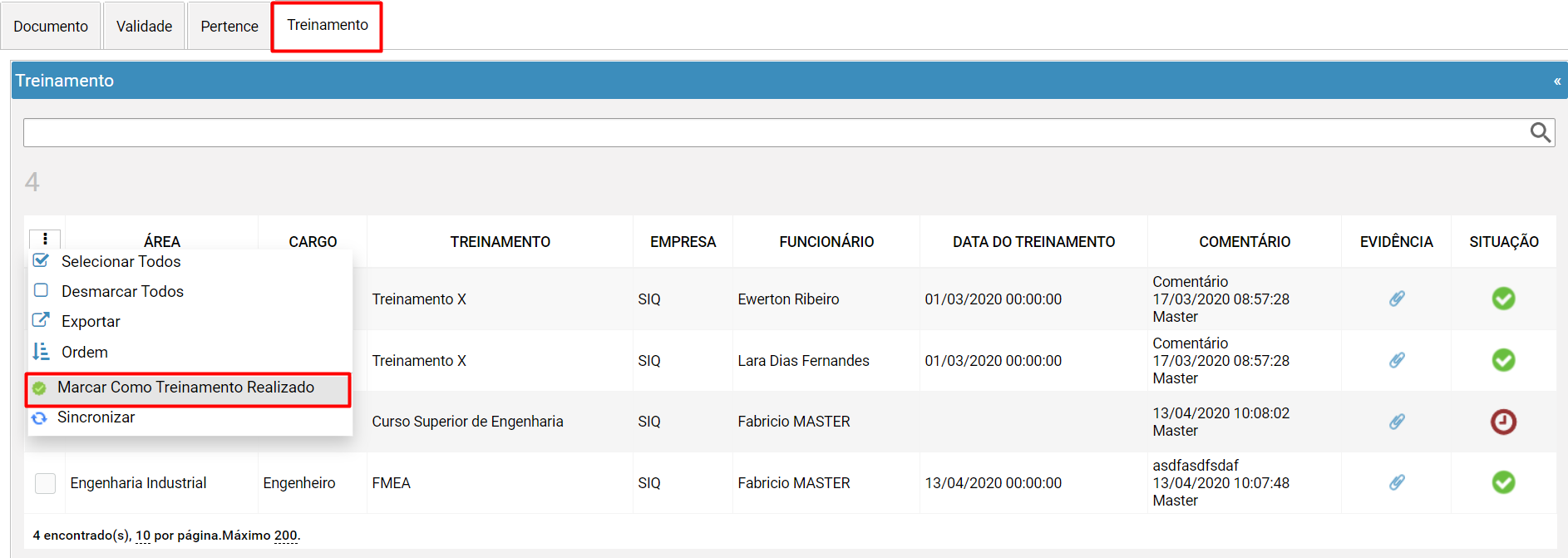
Task: Click the Máximo 200 link
Action: pyautogui.click(x=286, y=536)
